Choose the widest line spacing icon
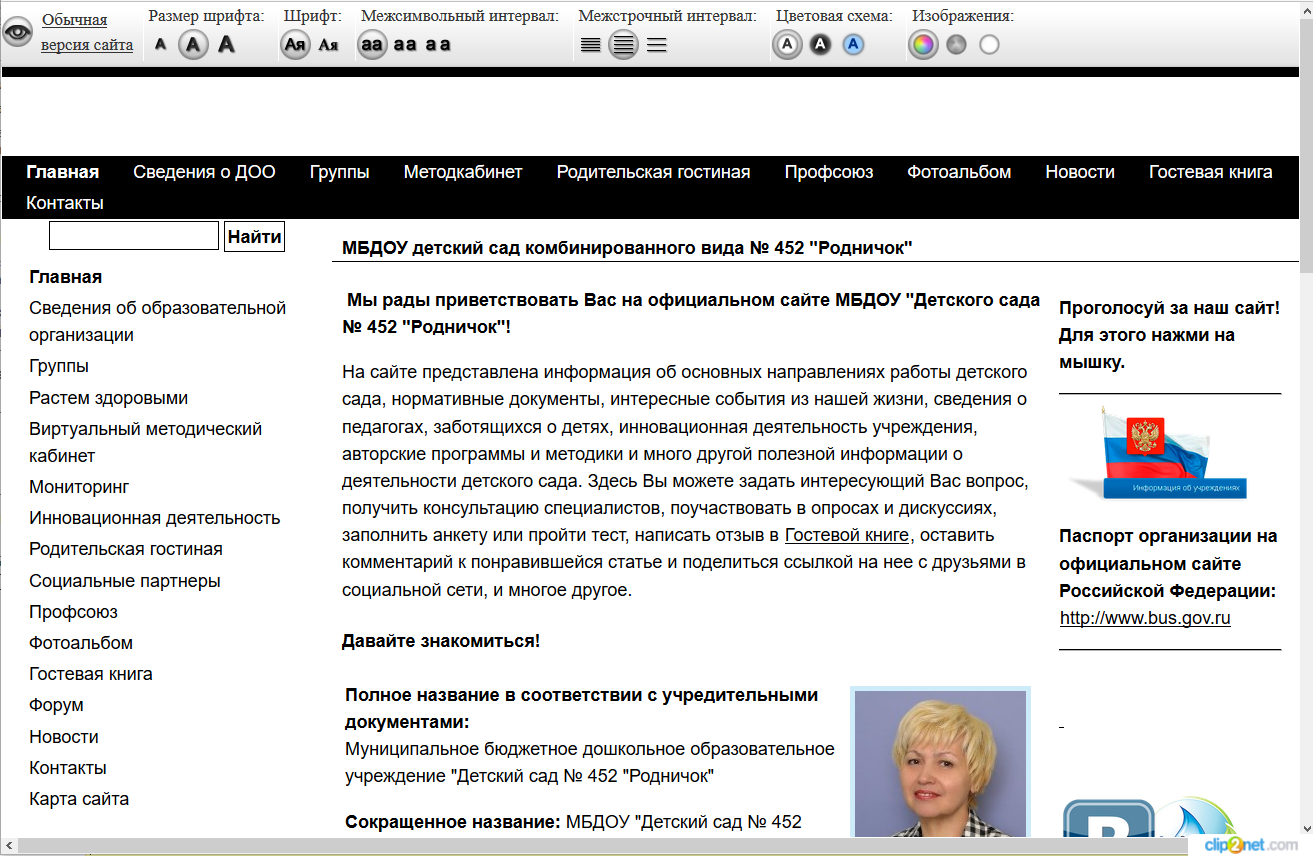 656,44
